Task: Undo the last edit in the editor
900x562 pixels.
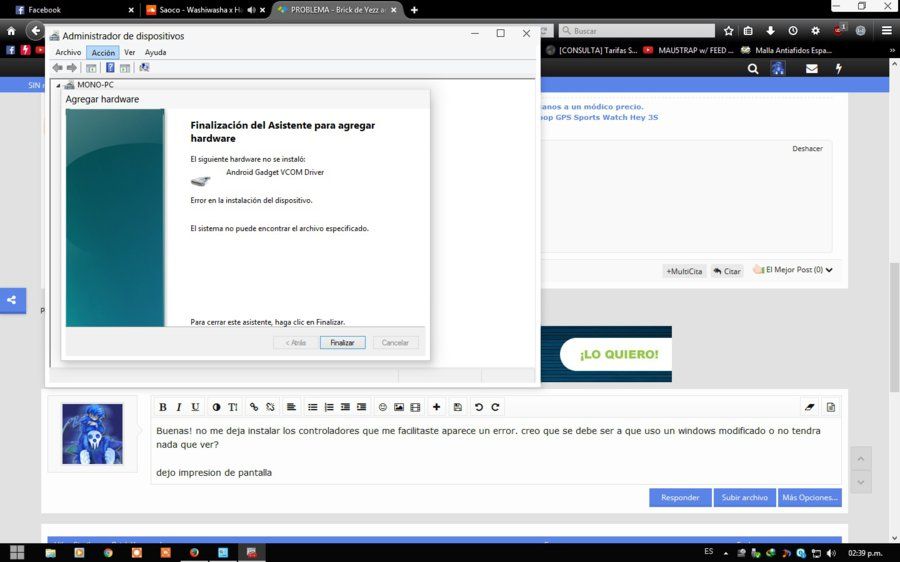Action: point(479,407)
